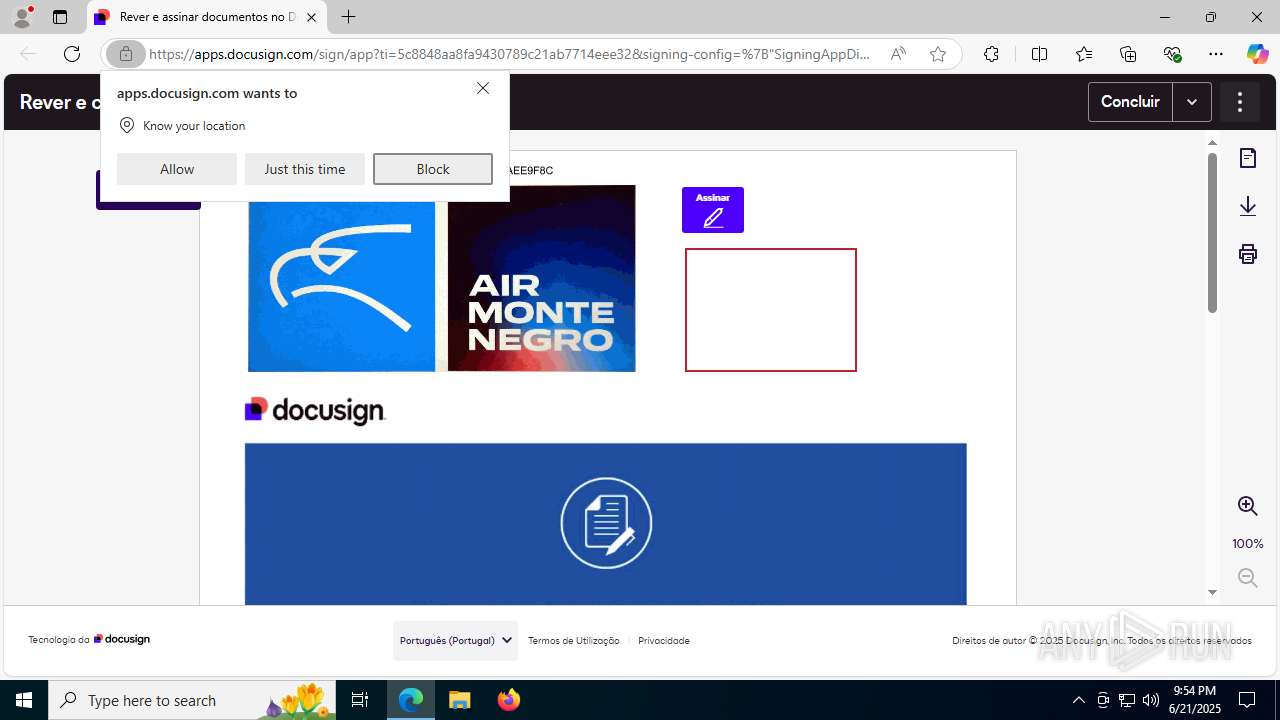
Task: Open Edge Collections
Action: 1128,54
